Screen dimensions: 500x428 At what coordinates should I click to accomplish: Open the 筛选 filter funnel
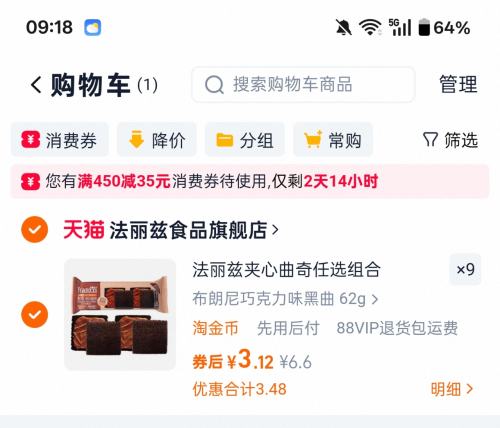450,140
